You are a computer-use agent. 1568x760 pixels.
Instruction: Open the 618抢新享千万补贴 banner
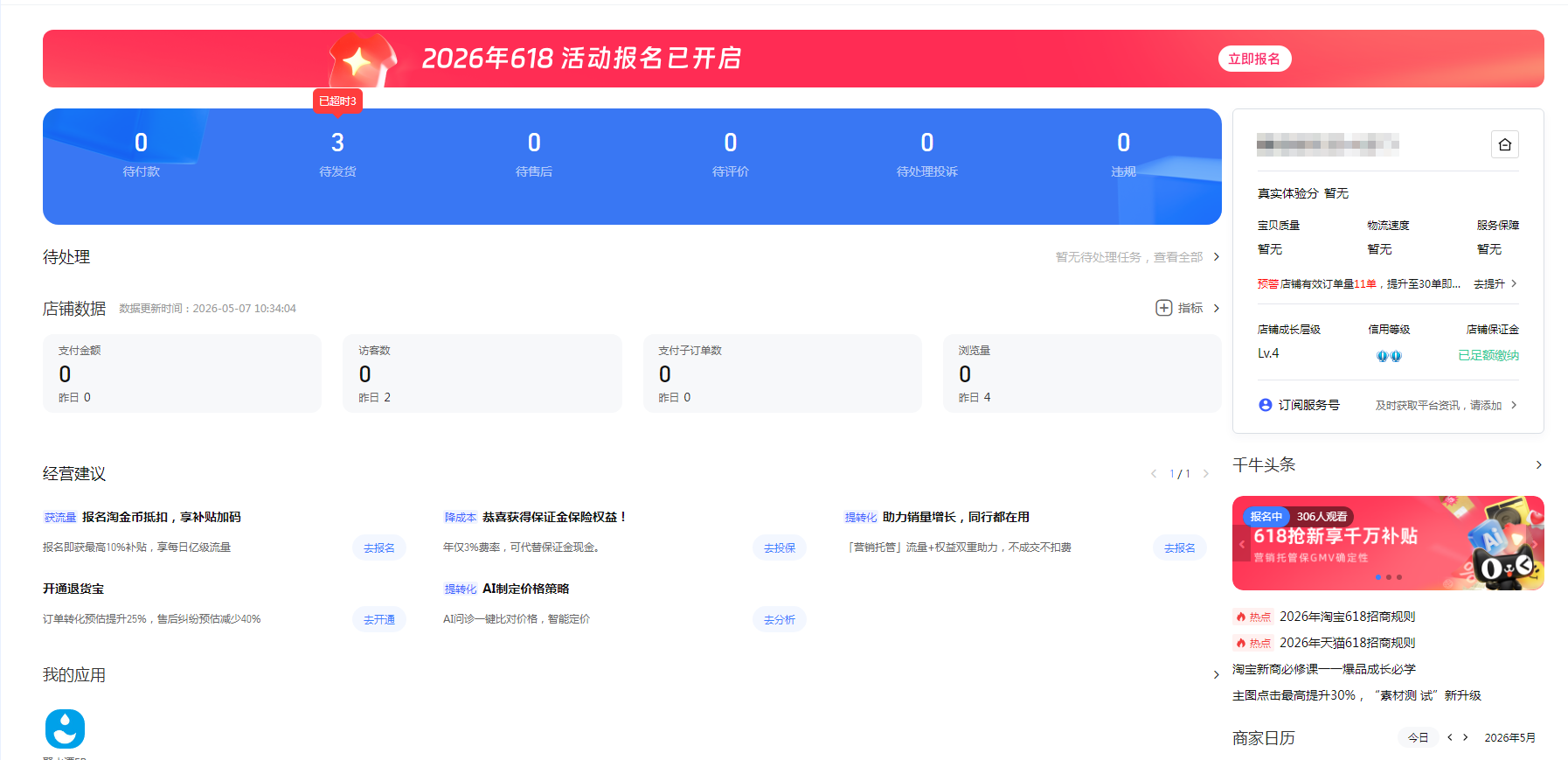(1388, 543)
